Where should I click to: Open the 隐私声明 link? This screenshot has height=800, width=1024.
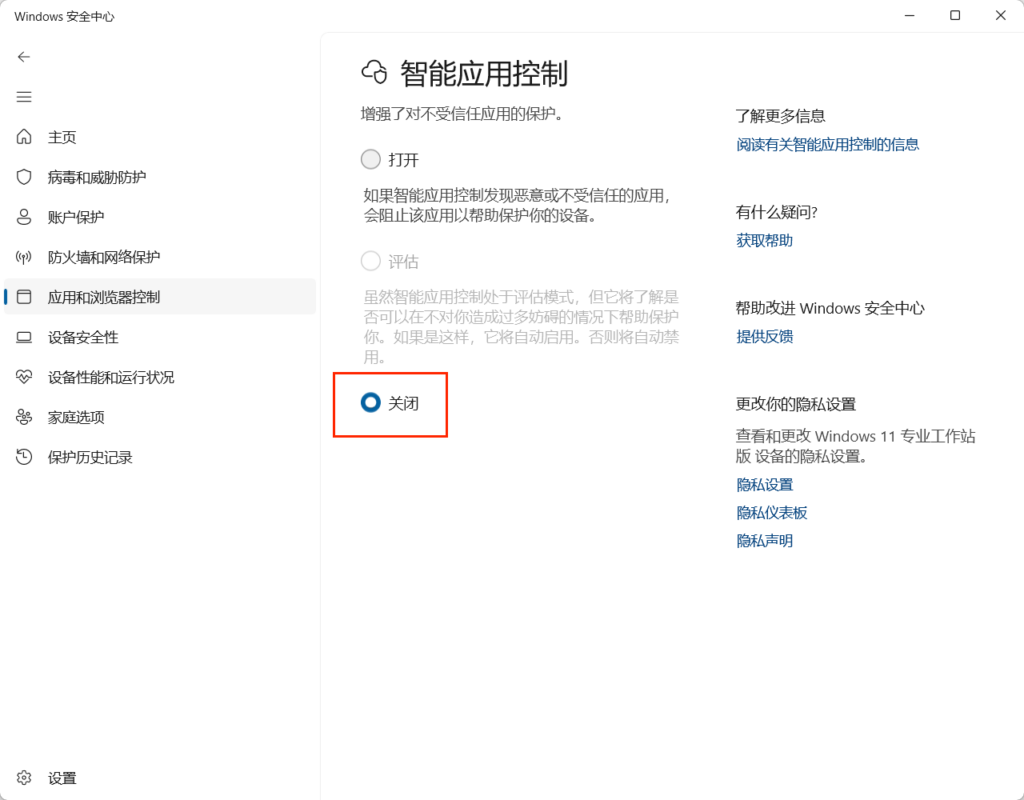pyautogui.click(x=764, y=541)
